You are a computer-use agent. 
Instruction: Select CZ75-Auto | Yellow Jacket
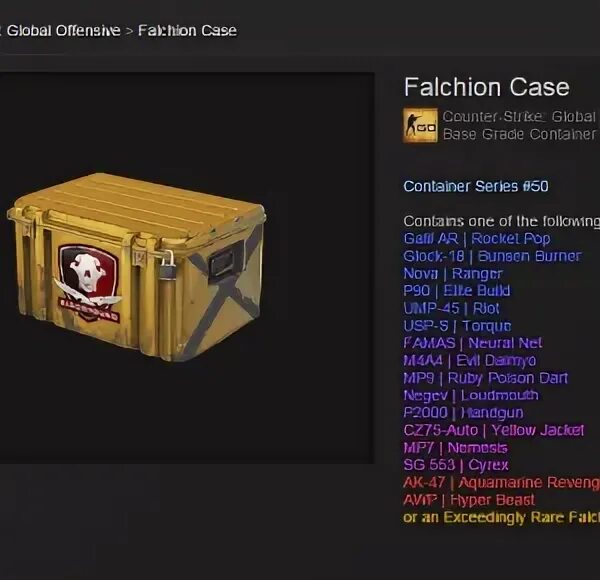tap(494, 430)
